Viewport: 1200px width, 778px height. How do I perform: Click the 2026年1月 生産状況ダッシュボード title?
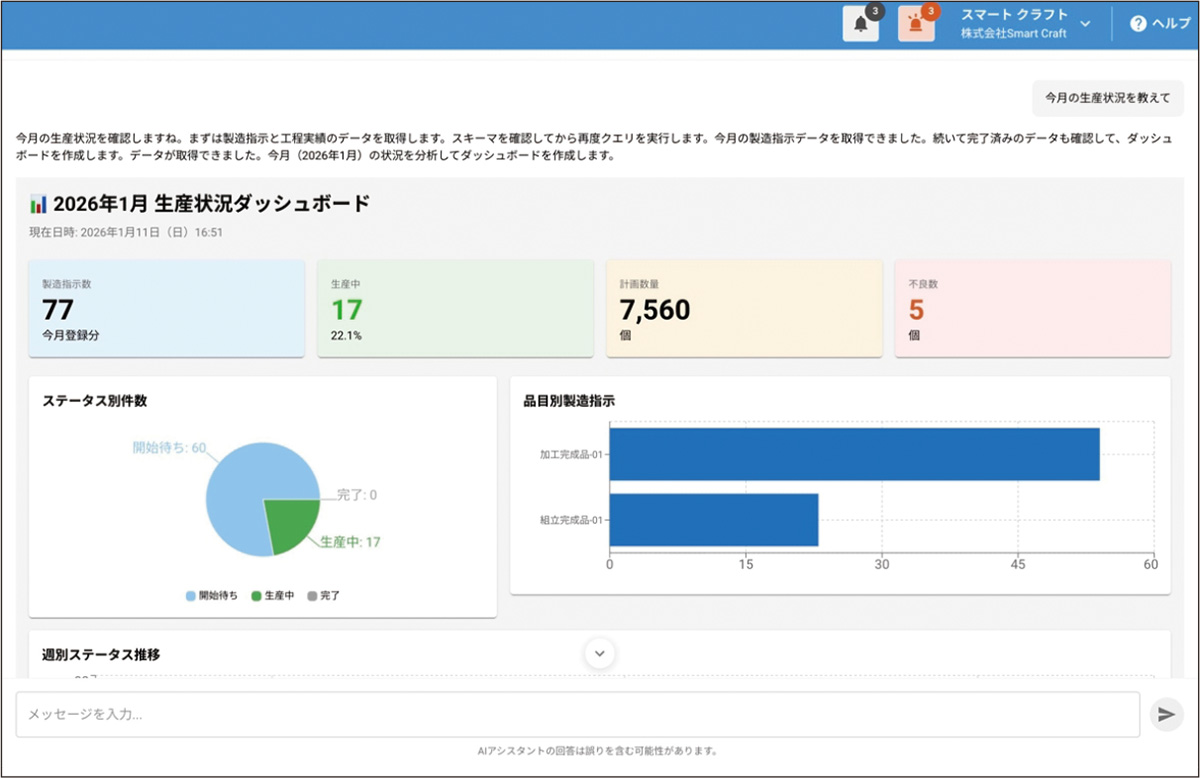click(212, 204)
